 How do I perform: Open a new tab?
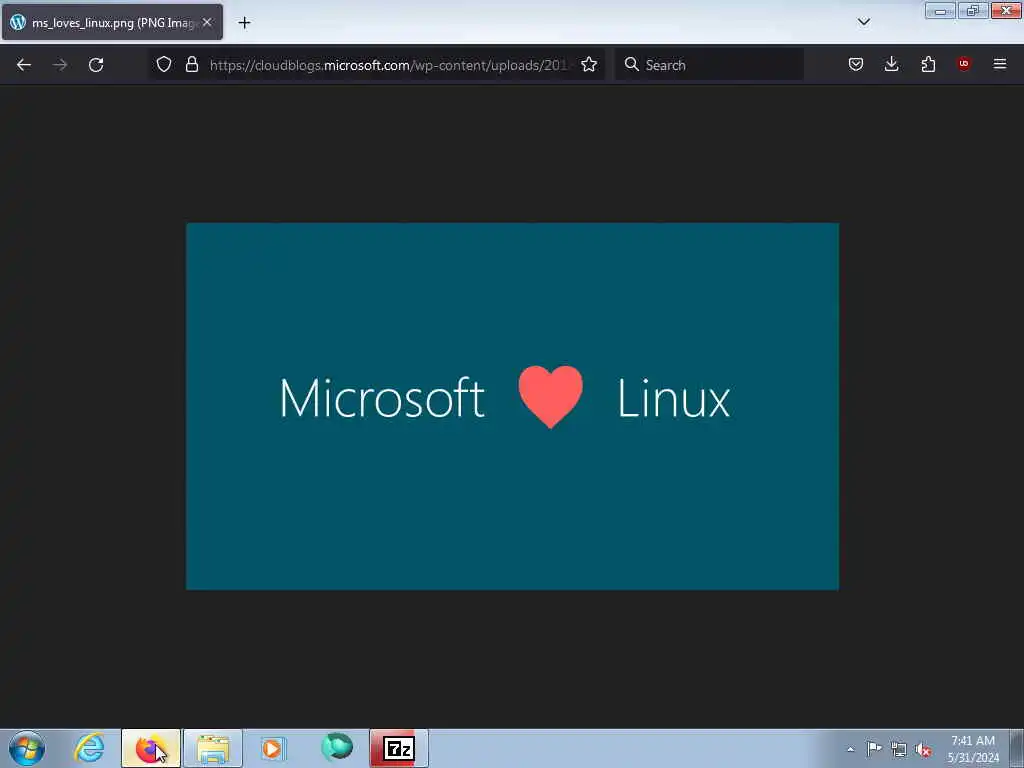click(x=244, y=23)
